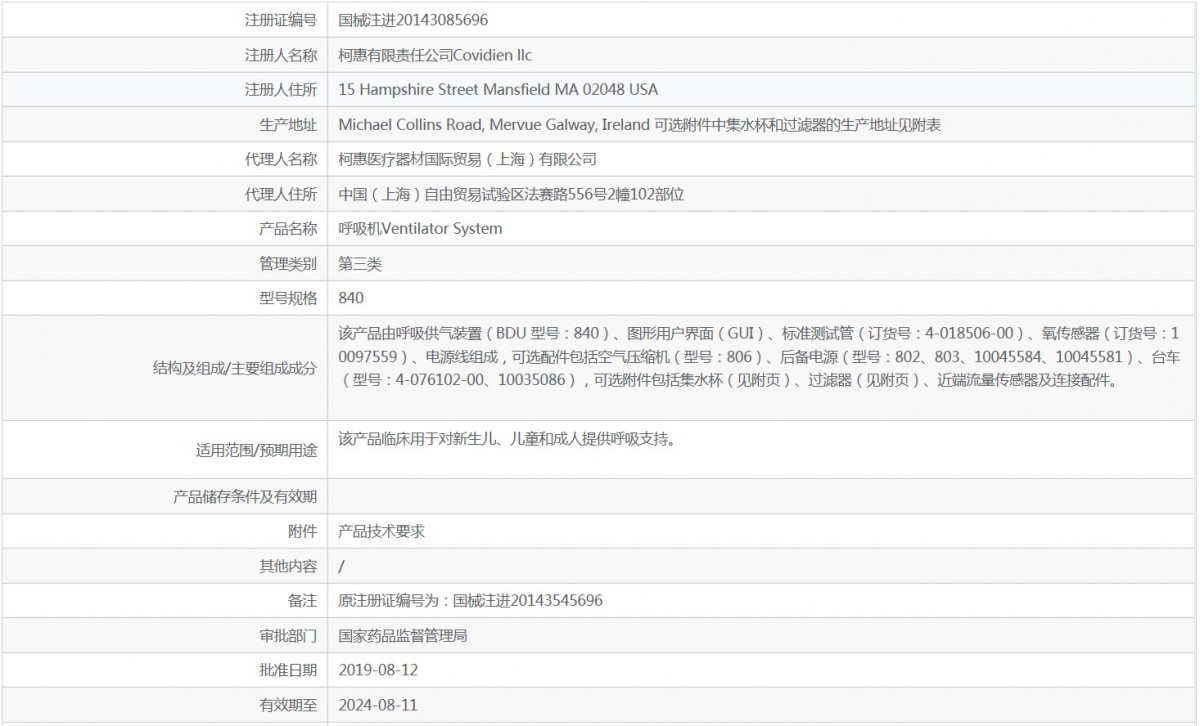Select the remark 原注册证编号为：国械注进20143545696

tap(471, 601)
